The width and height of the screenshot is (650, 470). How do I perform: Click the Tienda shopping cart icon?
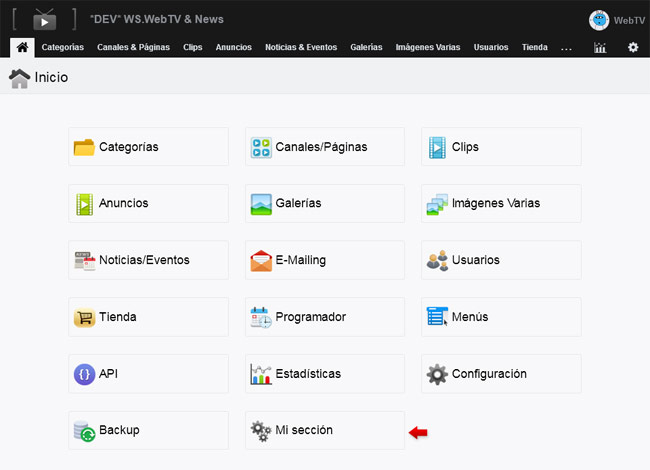[85, 318]
